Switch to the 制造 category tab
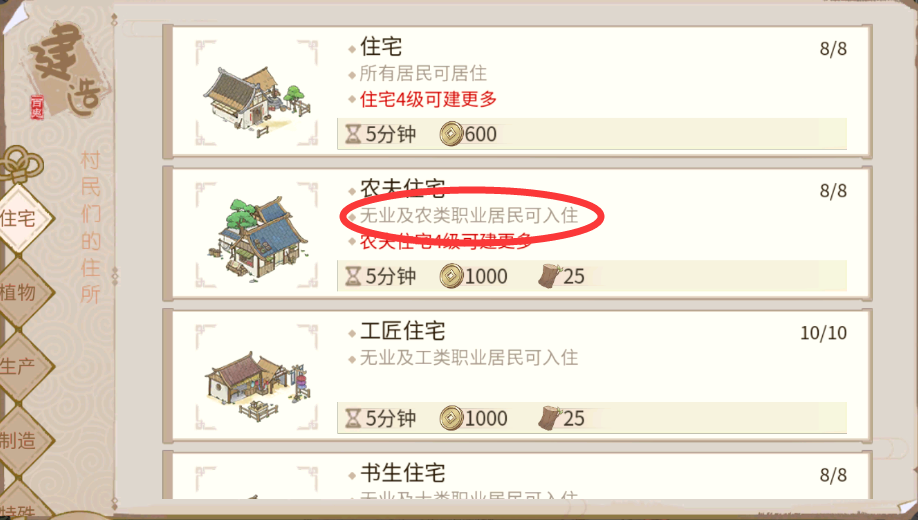This screenshot has width=918, height=520. tap(20, 440)
